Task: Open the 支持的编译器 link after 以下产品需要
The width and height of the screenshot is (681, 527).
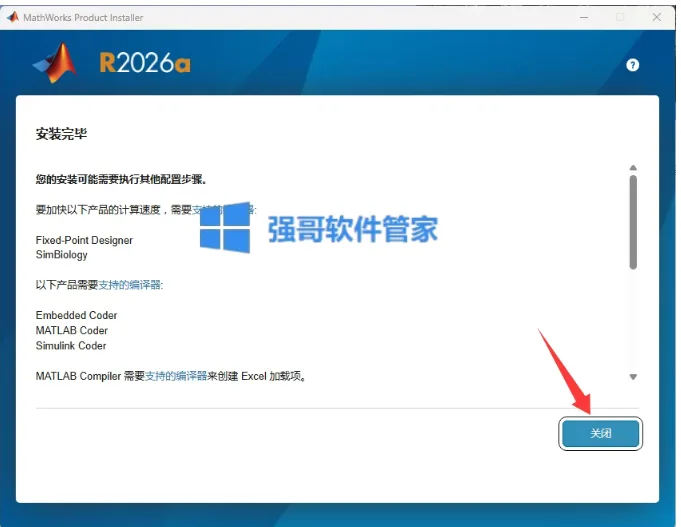Action: [130, 285]
